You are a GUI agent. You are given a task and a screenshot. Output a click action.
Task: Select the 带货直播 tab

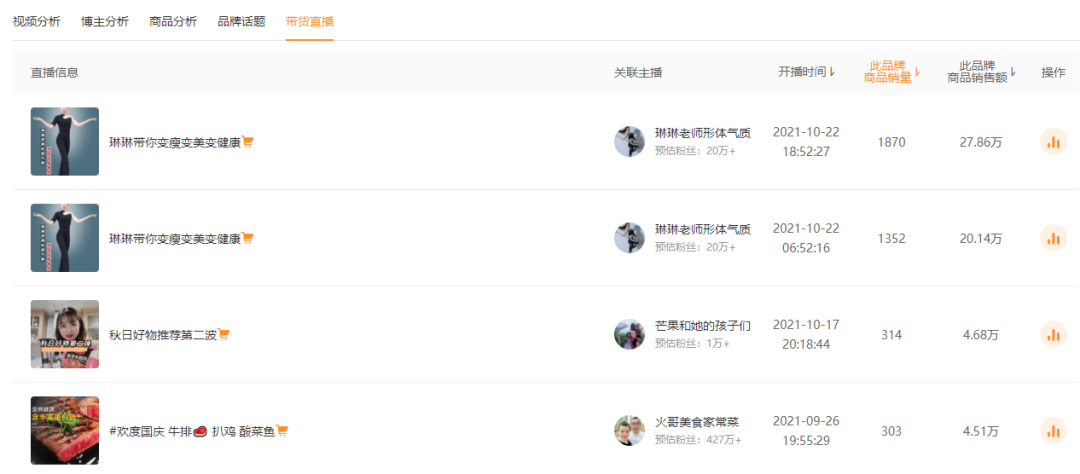pyautogui.click(x=309, y=21)
